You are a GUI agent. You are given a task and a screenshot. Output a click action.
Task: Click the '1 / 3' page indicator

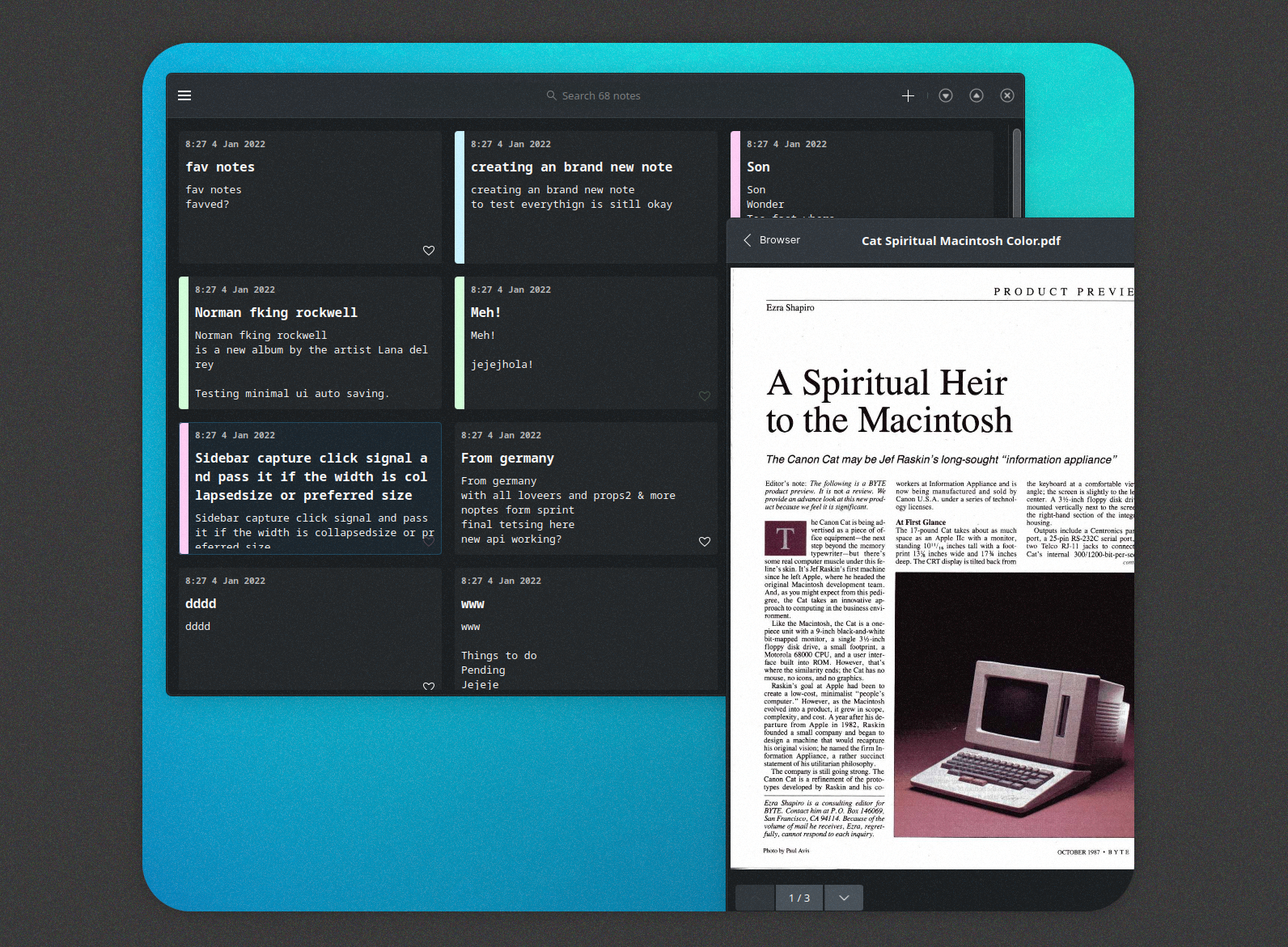[799, 898]
